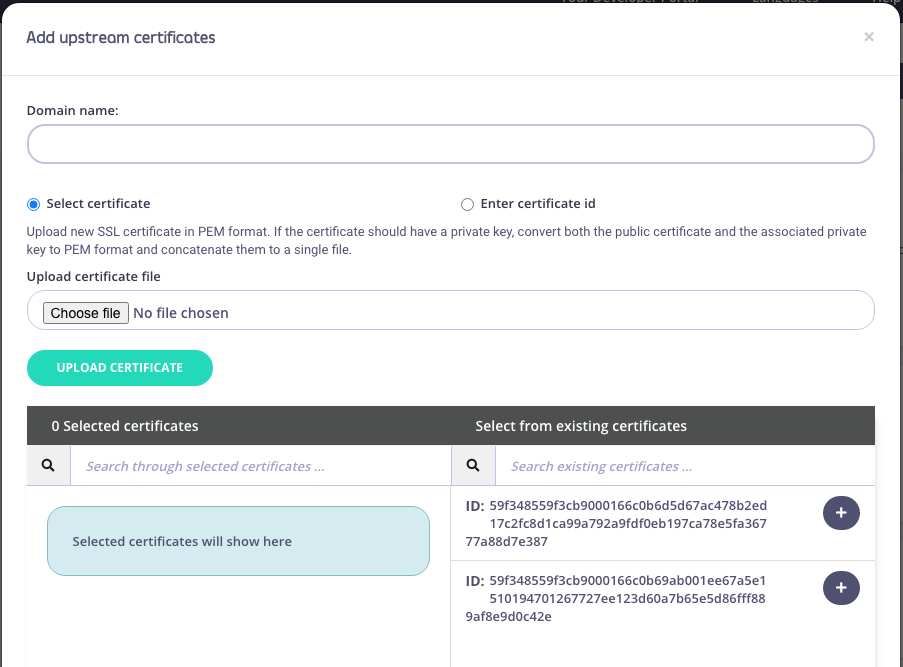
Task: Click the certificate ID ending in 9af8e9d0c42e
Action: [627, 598]
